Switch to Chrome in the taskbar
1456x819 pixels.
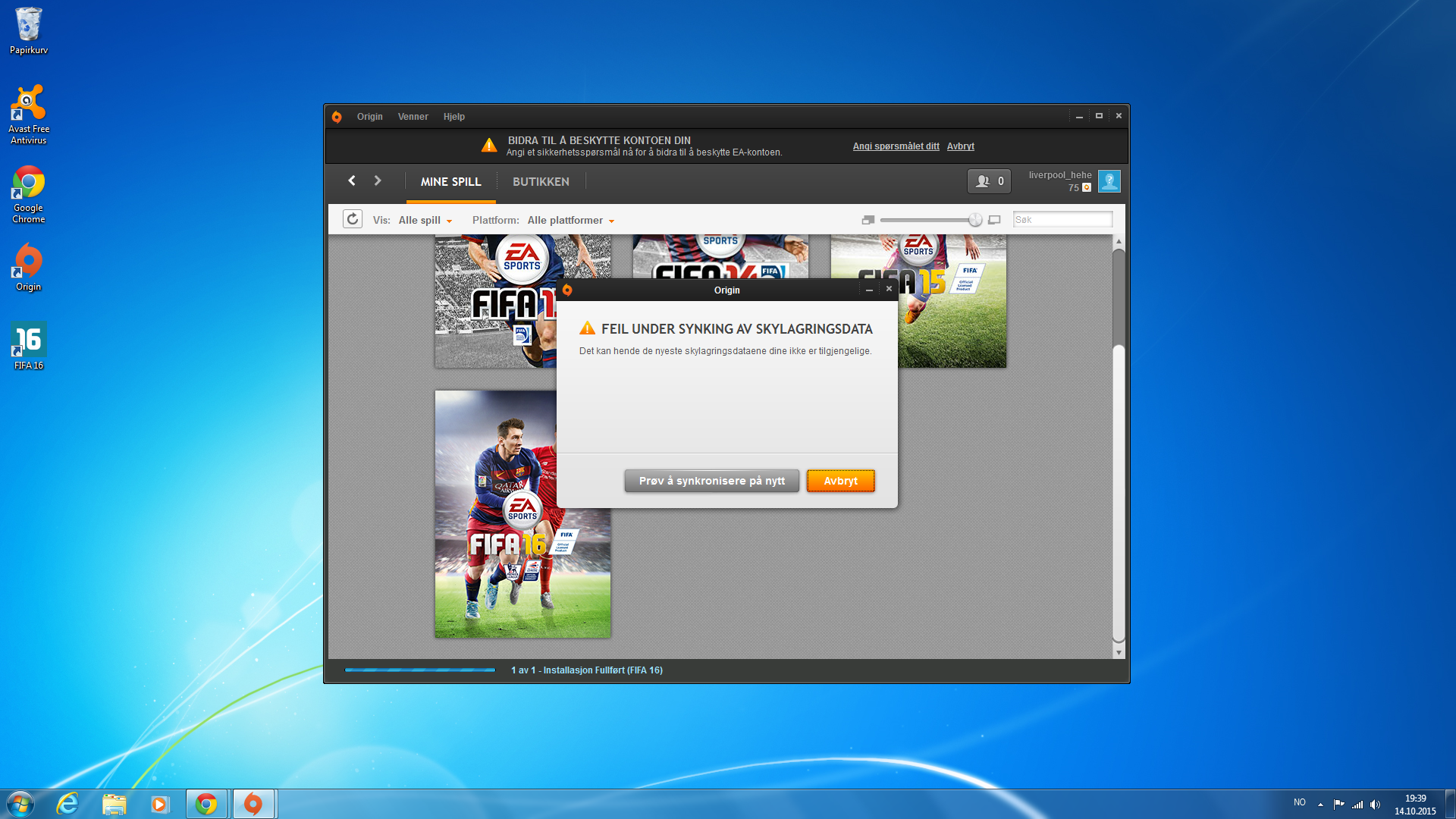pos(206,804)
